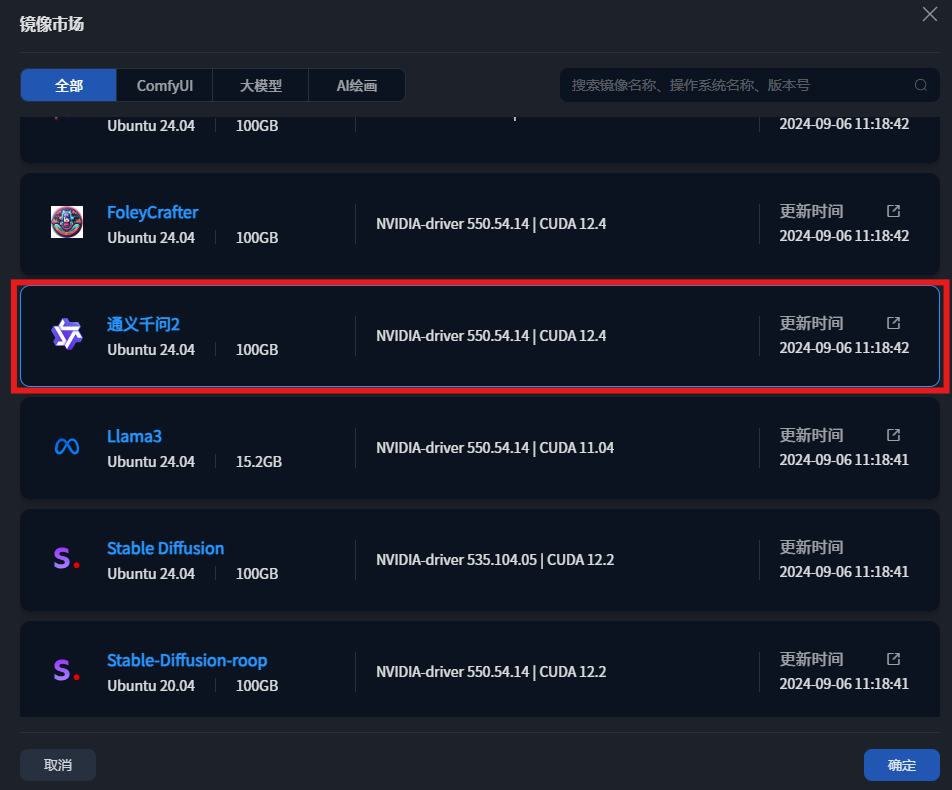This screenshot has height=790, width=952.
Task: Close the 镜像市场 dialog
Action: point(929,12)
